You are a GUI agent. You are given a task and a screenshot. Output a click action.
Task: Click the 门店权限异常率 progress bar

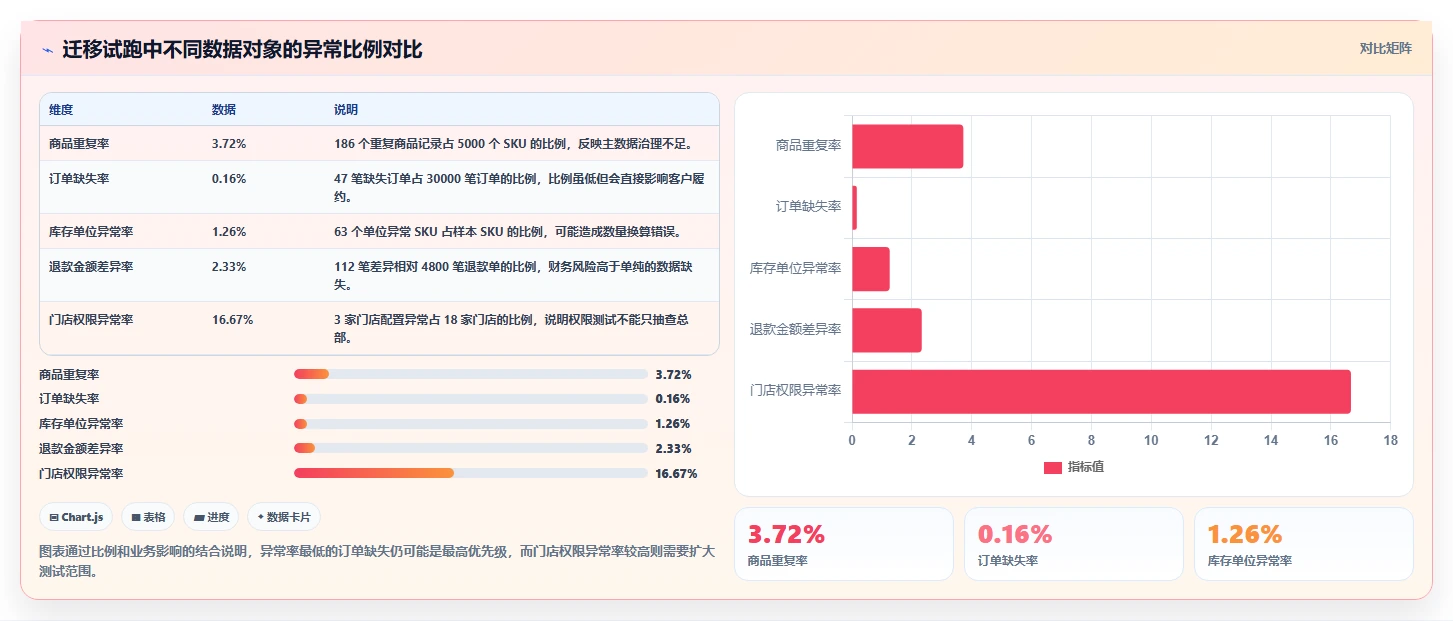tap(471, 473)
